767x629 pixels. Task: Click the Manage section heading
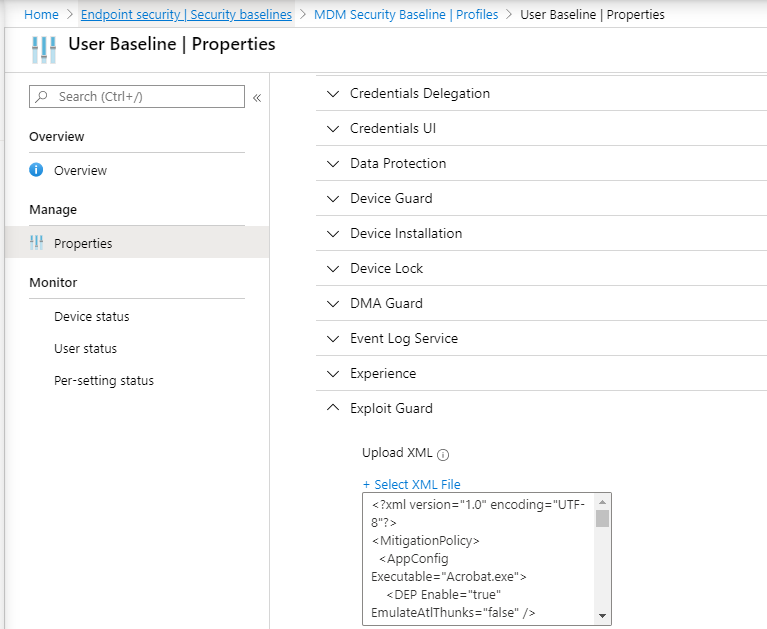53,210
